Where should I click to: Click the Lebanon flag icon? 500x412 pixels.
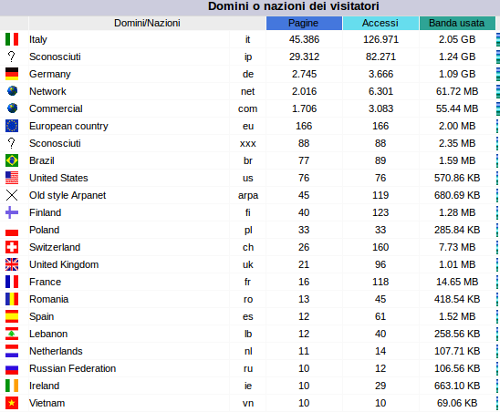[x=12, y=334]
